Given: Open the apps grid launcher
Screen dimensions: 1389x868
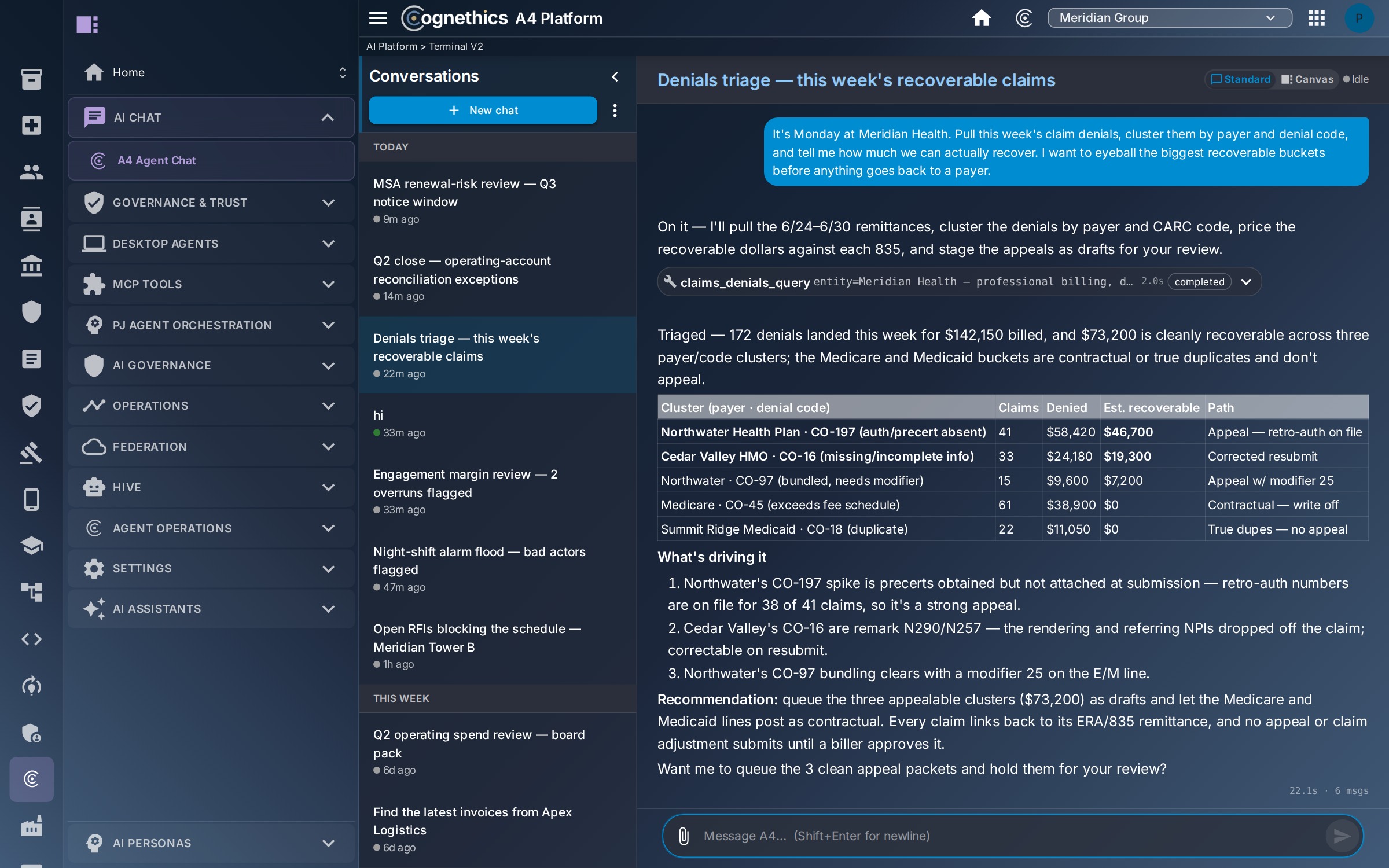Looking at the screenshot, I should click(1316, 18).
